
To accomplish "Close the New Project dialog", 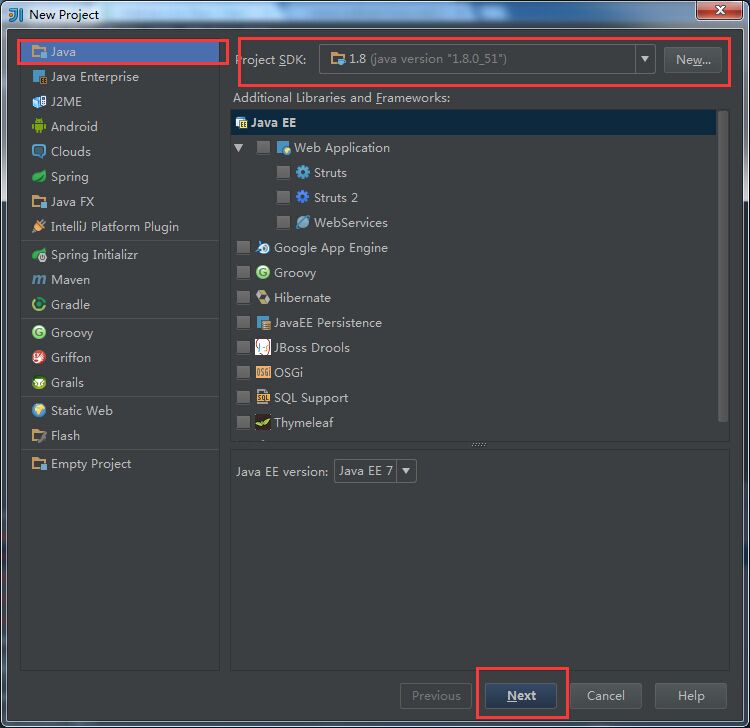I will (x=719, y=10).
